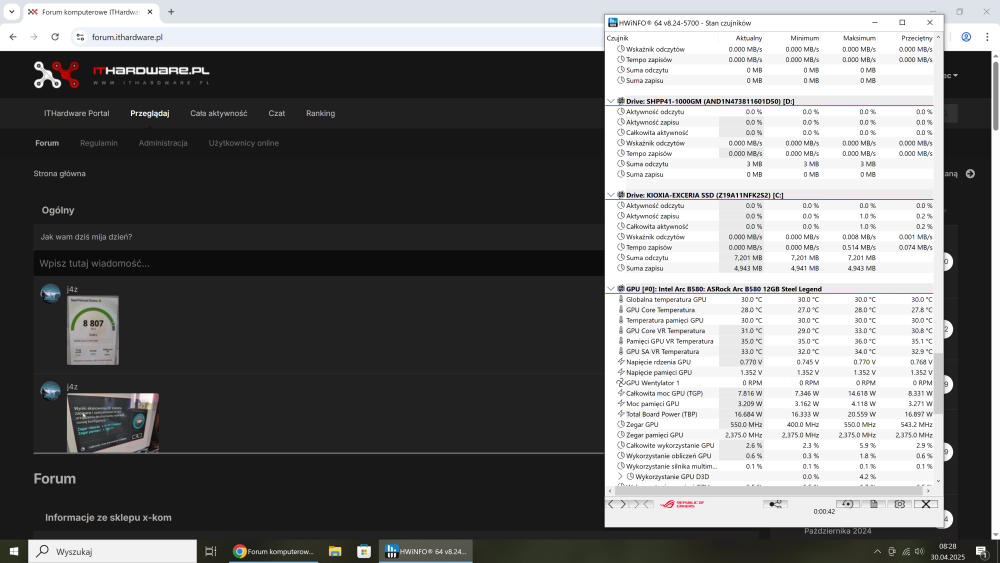
Task: Click the Użytkownicy online link
Action: coord(243,143)
